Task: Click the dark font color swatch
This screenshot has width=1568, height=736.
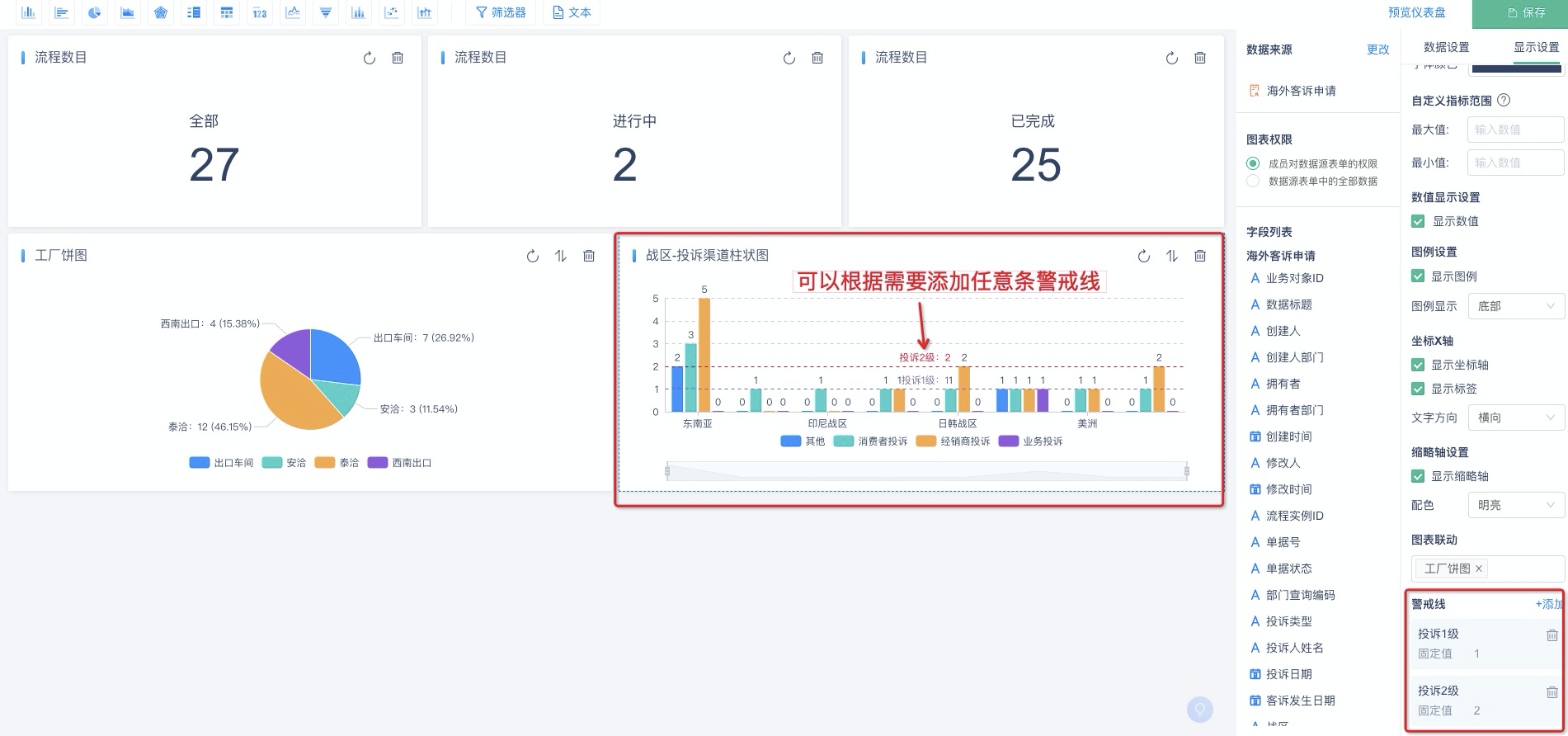Action: (1517, 68)
